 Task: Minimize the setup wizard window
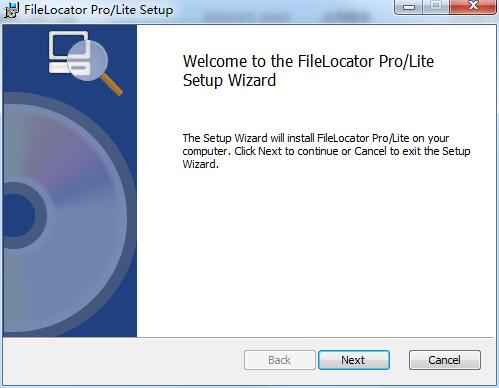(x=408, y=7)
